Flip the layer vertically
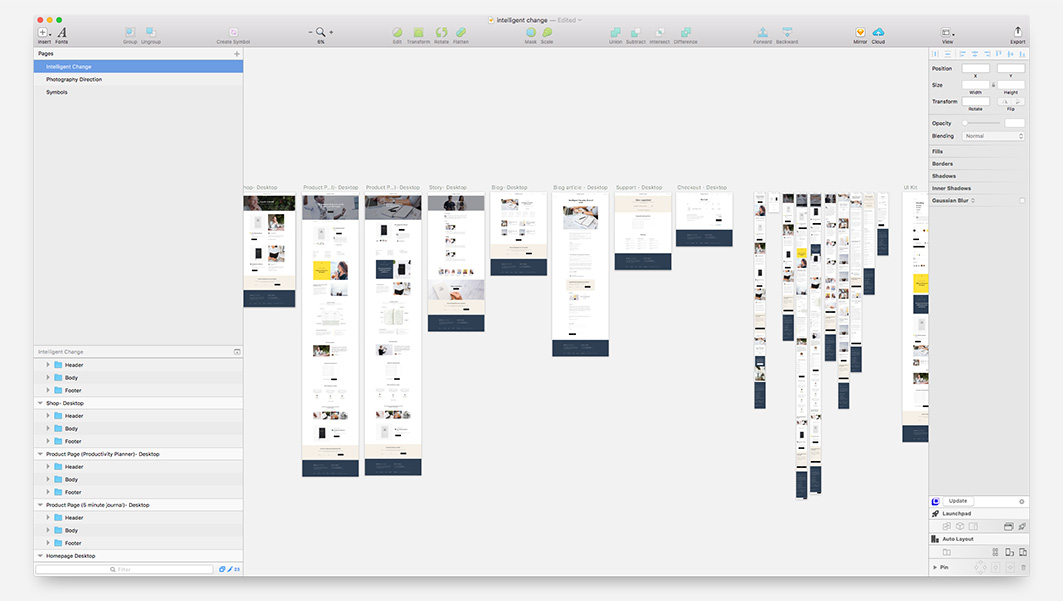This screenshot has height=601, width=1063. pyautogui.click(x=1018, y=102)
